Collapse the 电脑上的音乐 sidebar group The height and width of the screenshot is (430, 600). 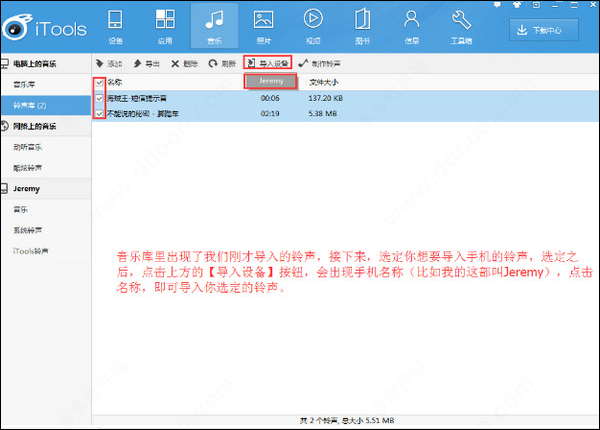pyautogui.click(x=46, y=64)
